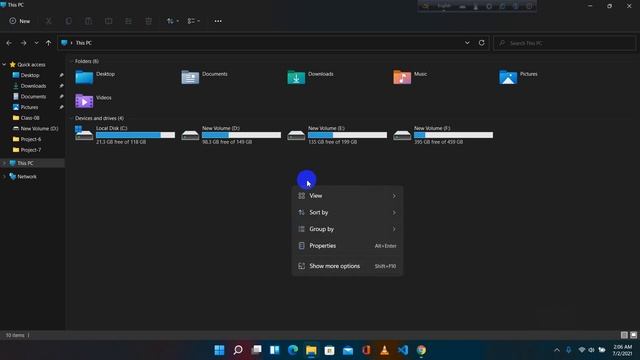Open VLC media player from taskbar
The width and height of the screenshot is (640, 360).
pyautogui.click(x=384, y=350)
